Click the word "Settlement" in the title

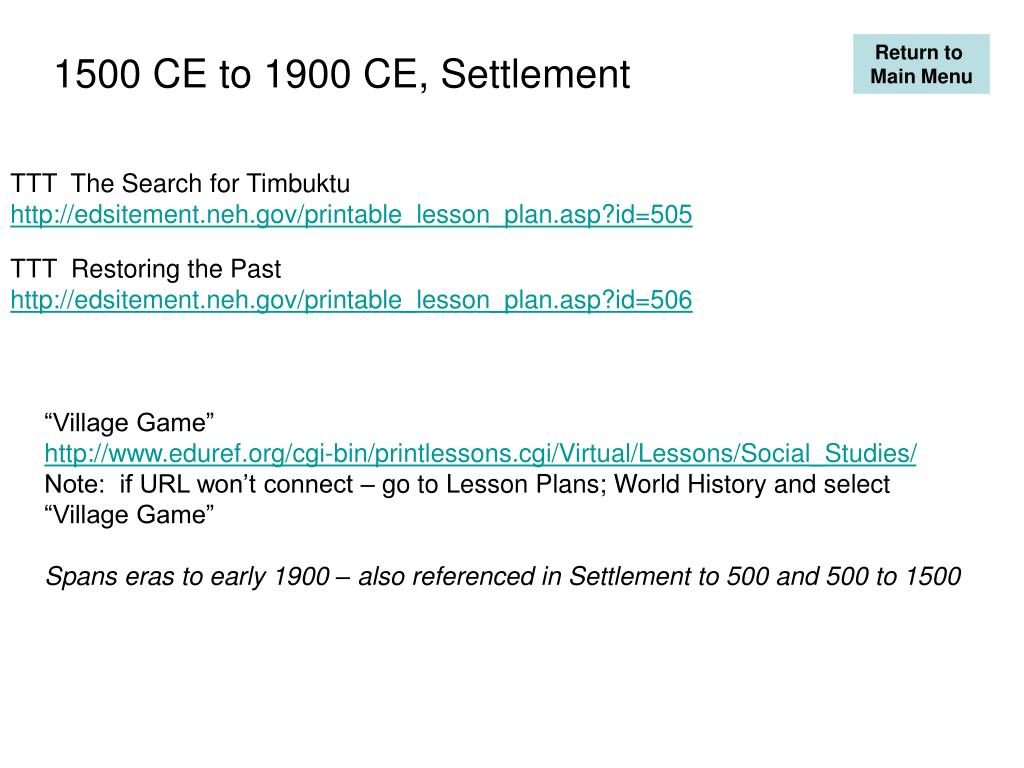[x=535, y=74]
